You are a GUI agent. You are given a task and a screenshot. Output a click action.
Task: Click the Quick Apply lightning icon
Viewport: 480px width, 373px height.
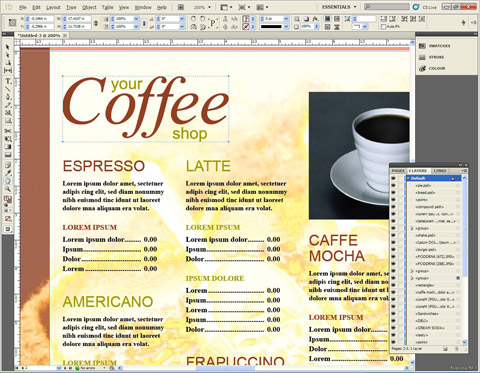pos(464,22)
